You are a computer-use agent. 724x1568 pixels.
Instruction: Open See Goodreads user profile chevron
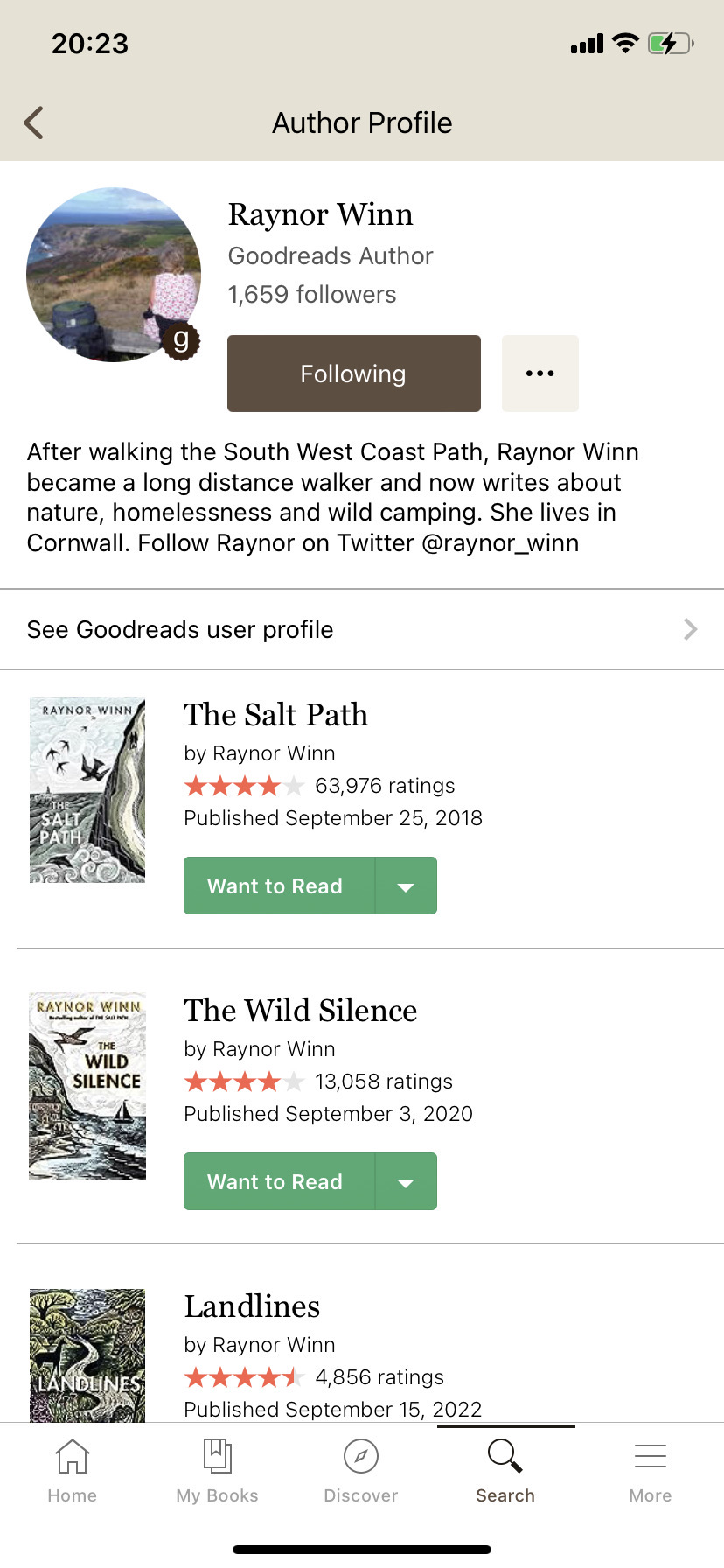[690, 629]
